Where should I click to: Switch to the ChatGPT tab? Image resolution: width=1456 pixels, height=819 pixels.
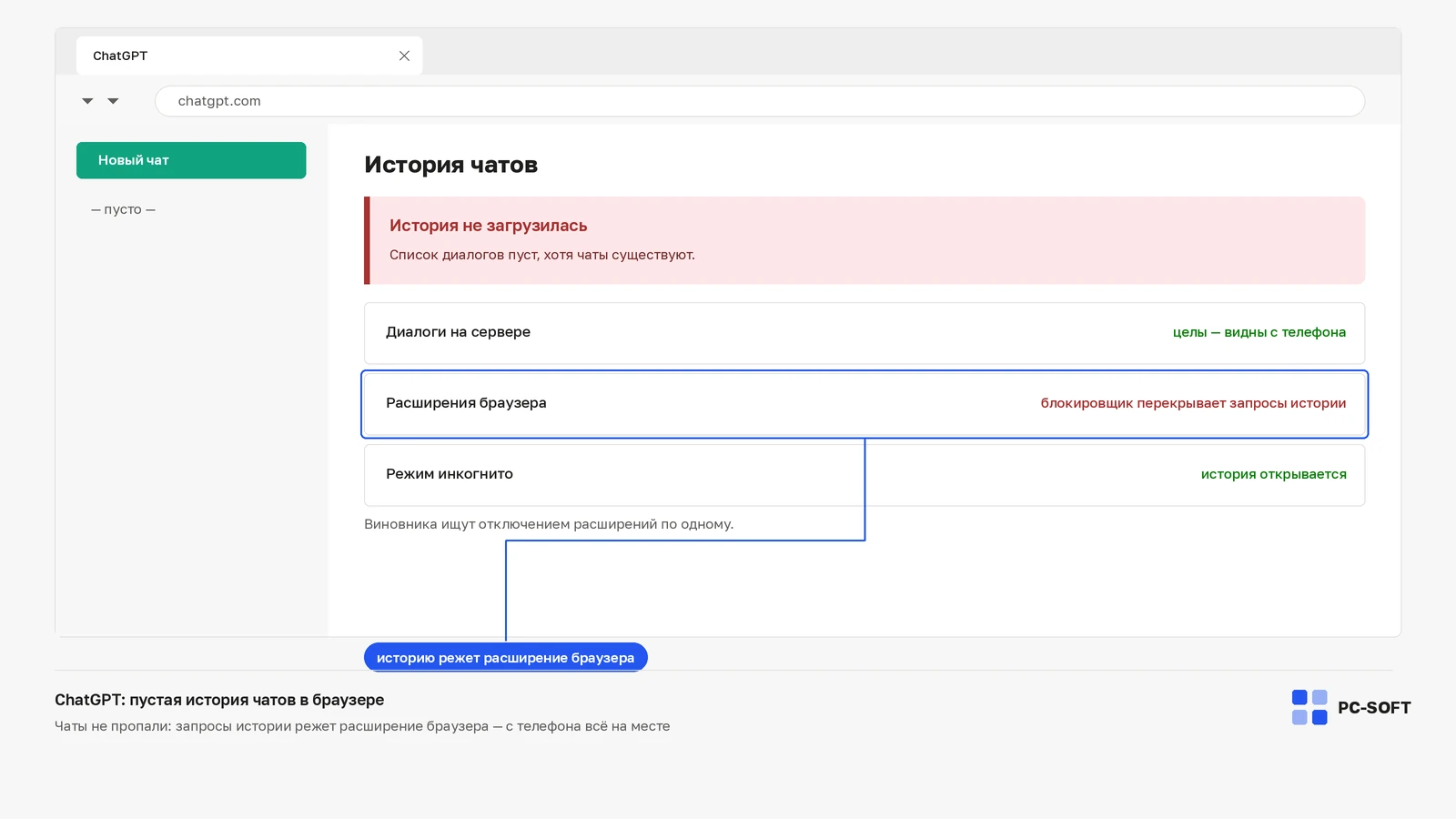[x=249, y=56]
